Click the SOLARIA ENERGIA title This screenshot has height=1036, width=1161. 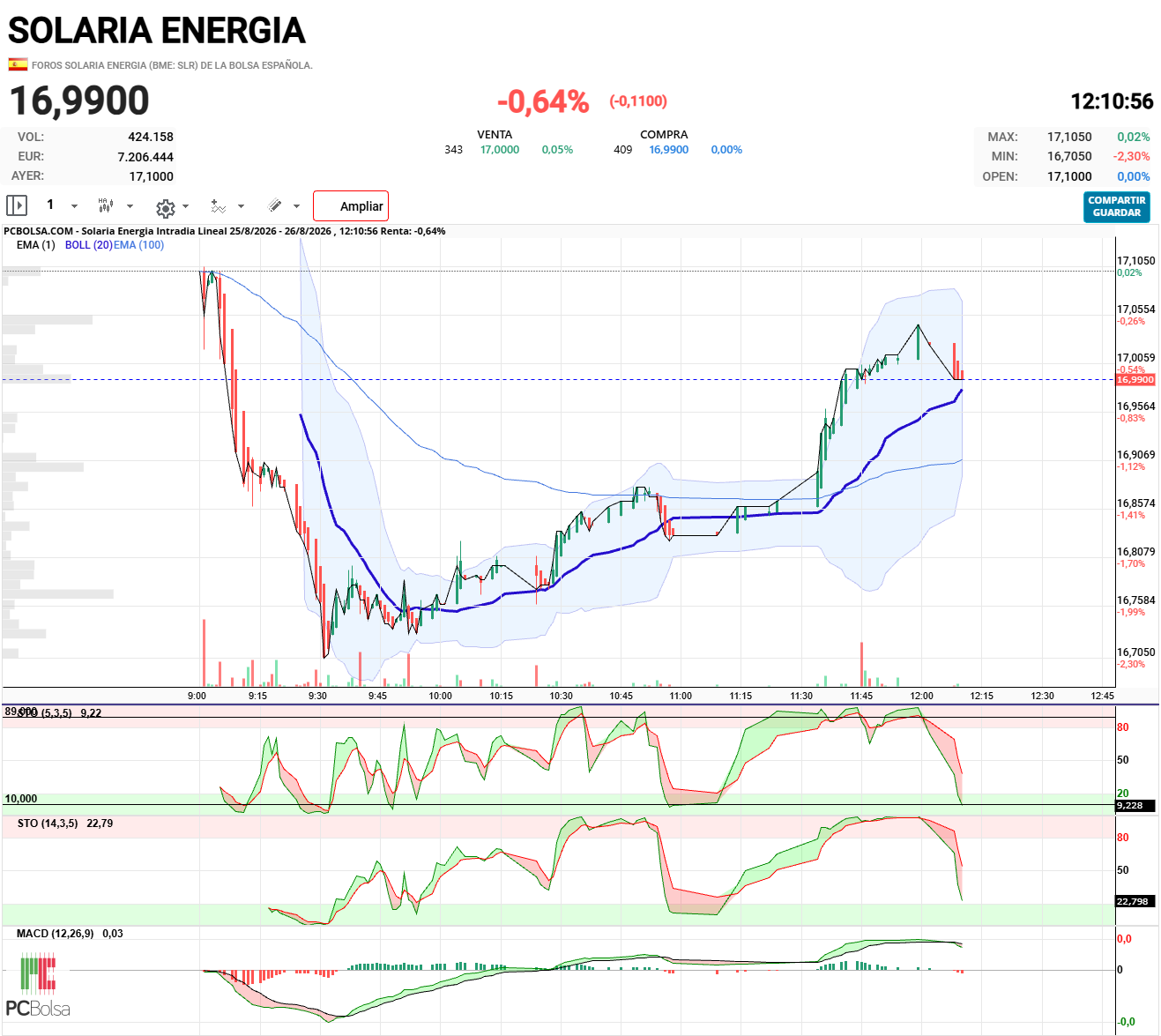point(157,31)
